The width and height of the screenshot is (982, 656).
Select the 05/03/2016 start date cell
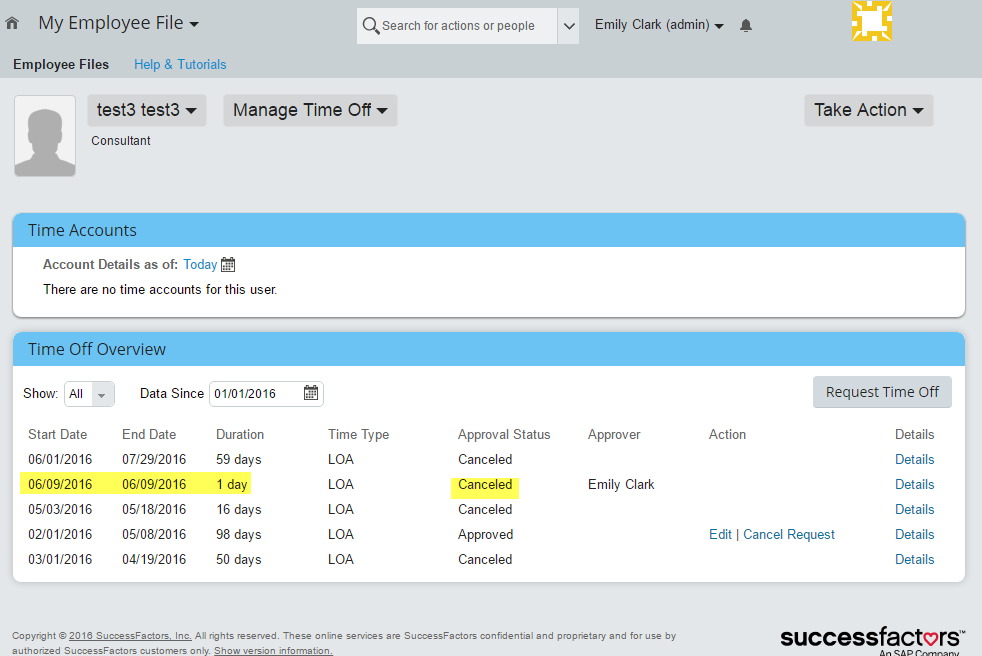click(60, 509)
